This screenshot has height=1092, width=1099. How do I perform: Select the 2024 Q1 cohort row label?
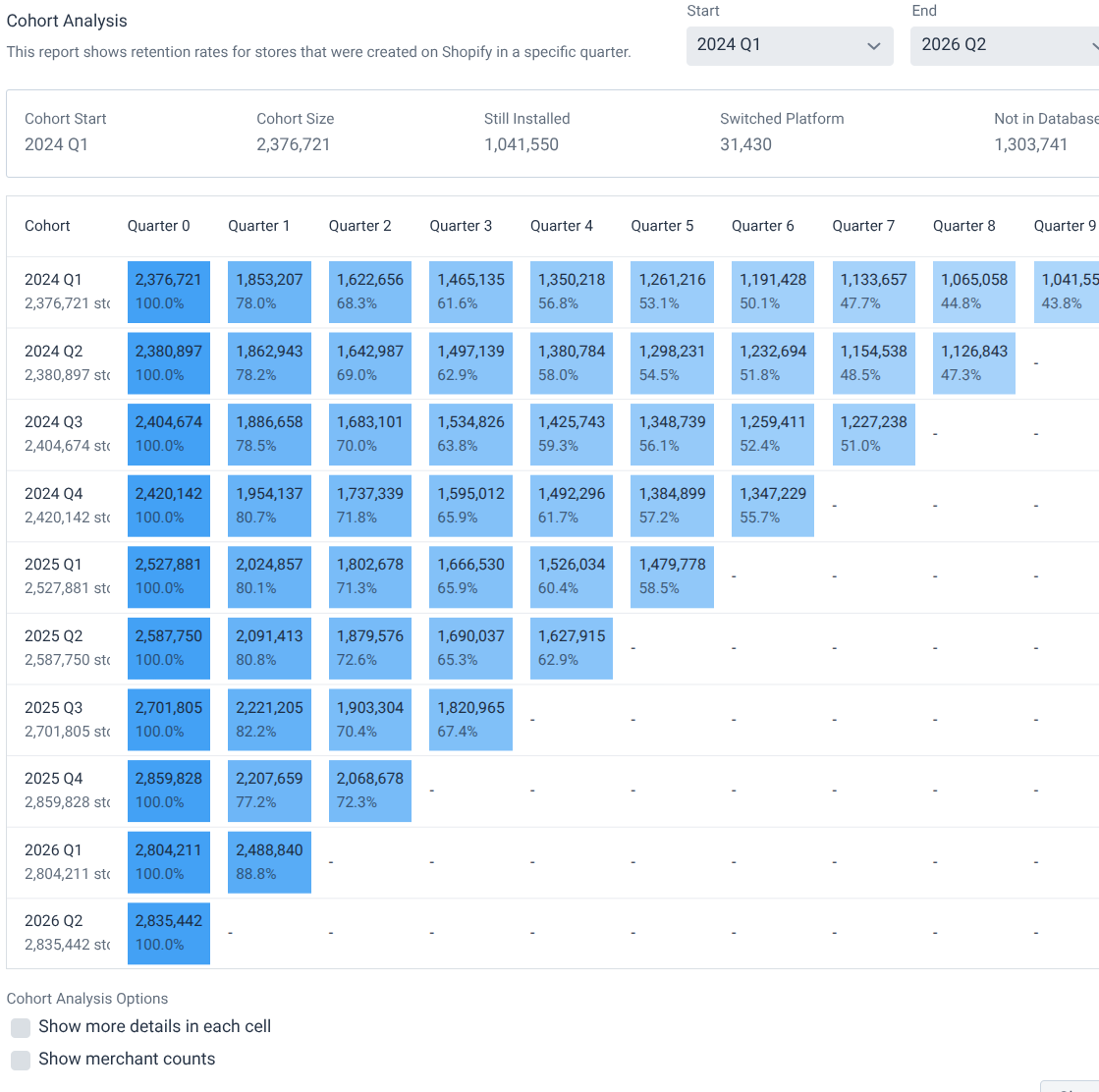point(53,280)
